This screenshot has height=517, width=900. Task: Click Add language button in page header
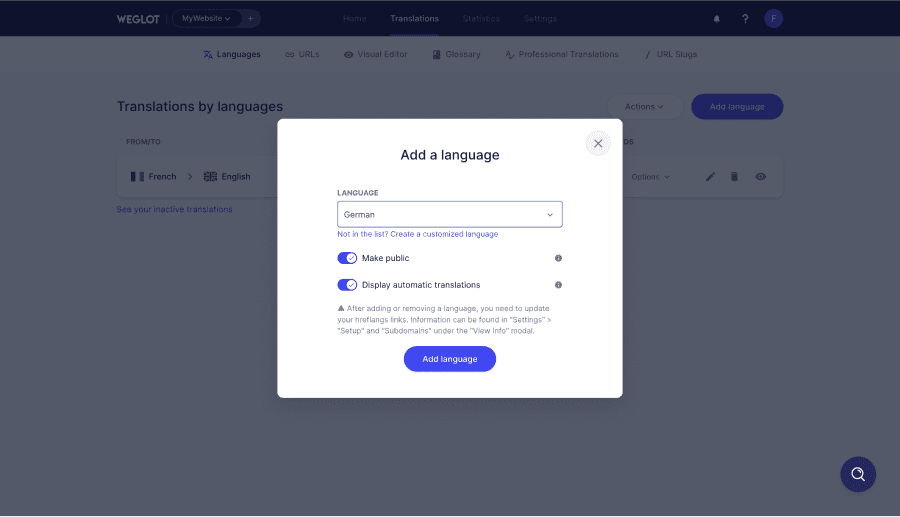coord(737,107)
